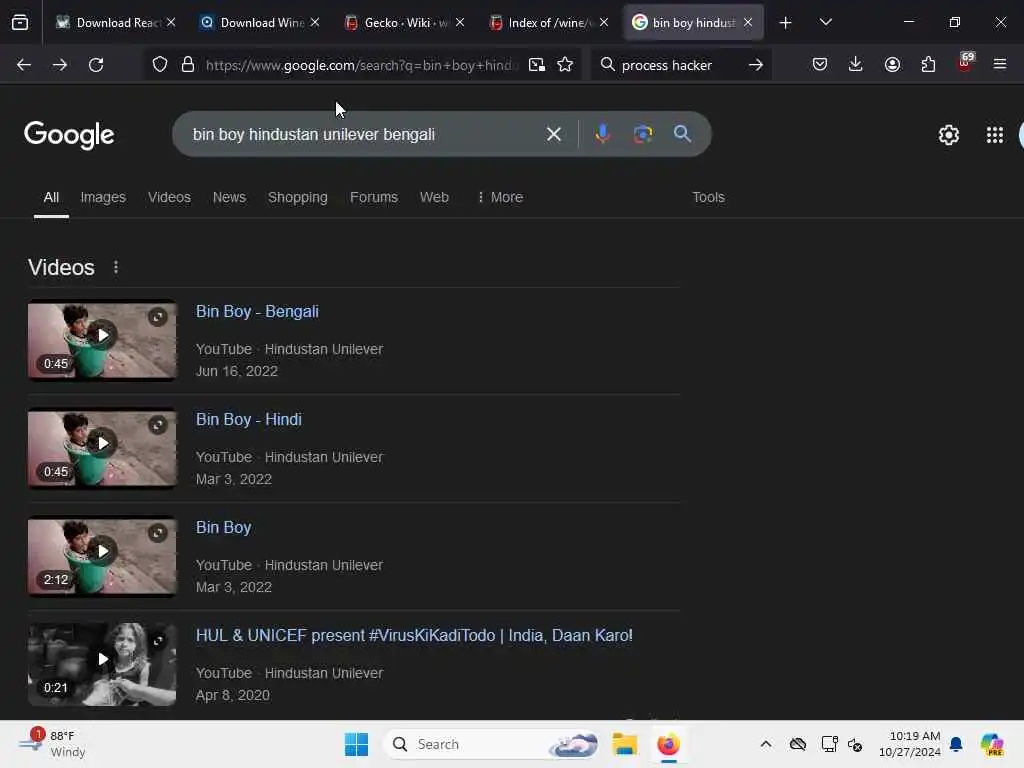Click the Google logo
This screenshot has height=768, width=1024.
point(69,135)
